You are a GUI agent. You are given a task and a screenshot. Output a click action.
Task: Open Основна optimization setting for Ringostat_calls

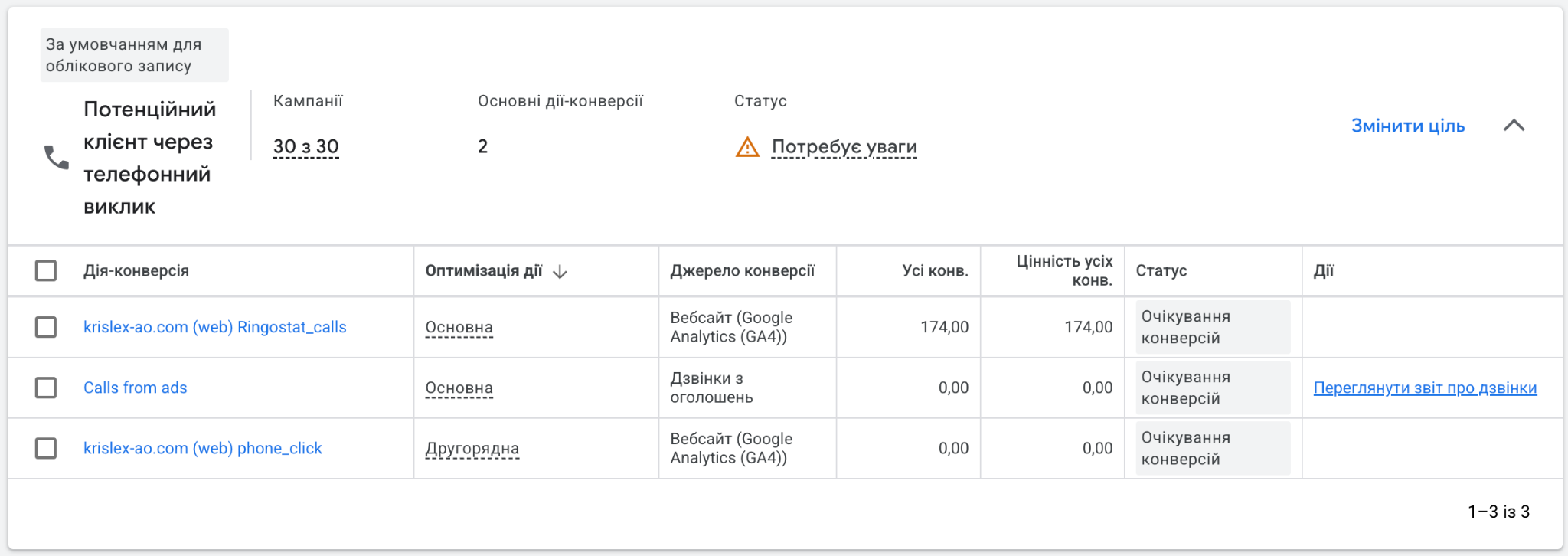[x=459, y=327]
